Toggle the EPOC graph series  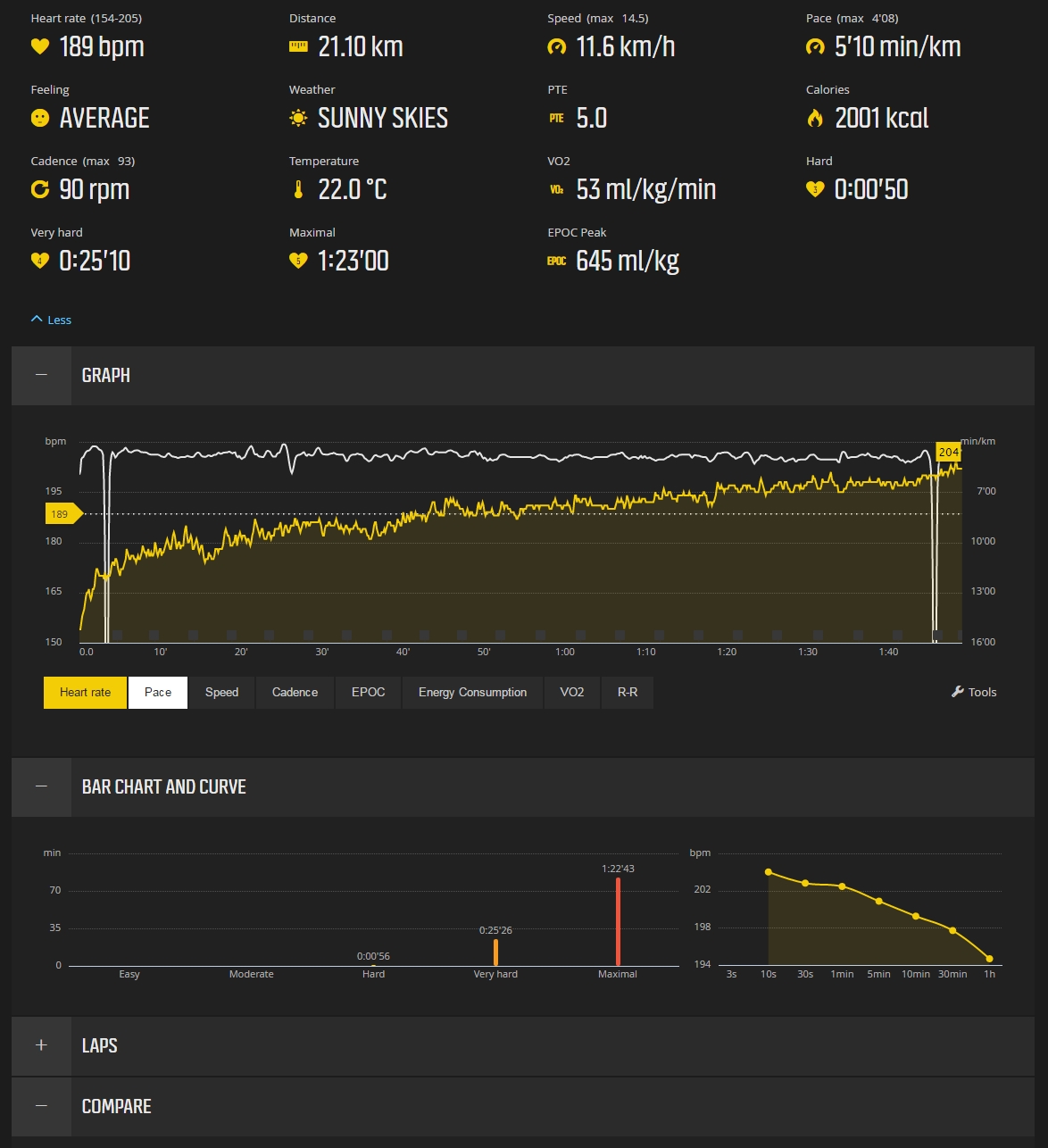click(x=368, y=692)
